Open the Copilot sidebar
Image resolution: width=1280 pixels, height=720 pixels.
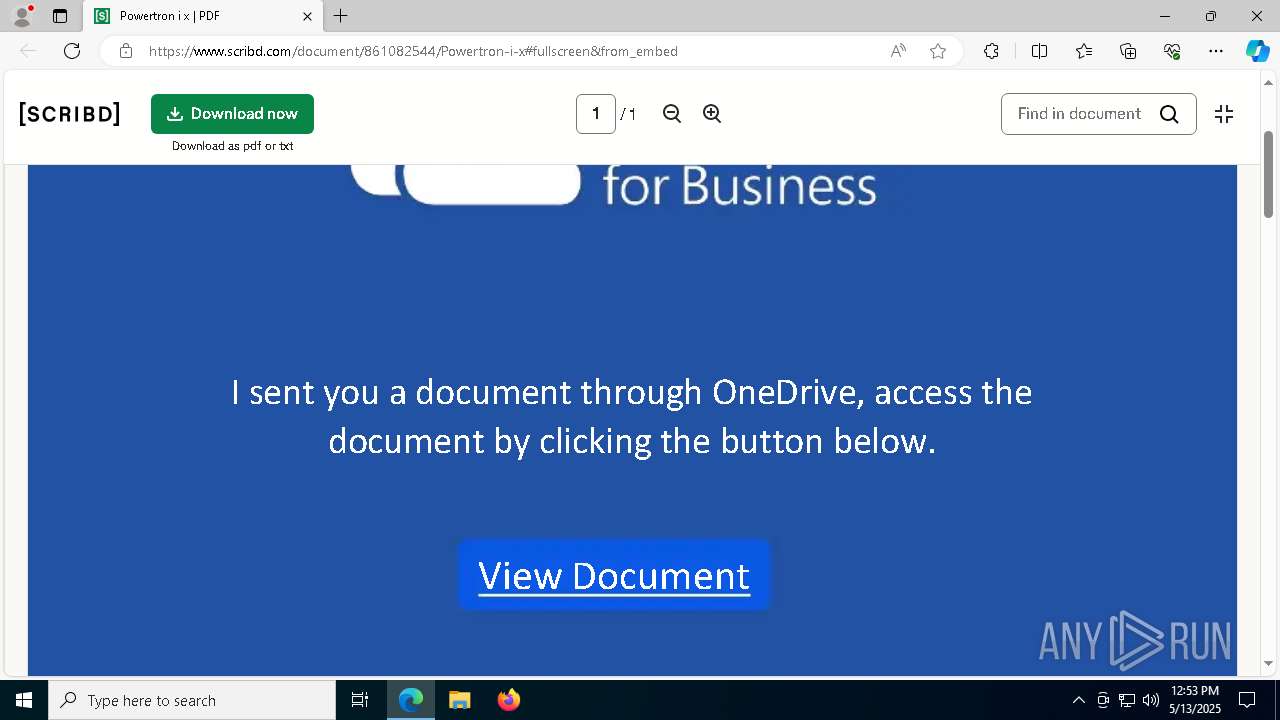tap(1257, 51)
